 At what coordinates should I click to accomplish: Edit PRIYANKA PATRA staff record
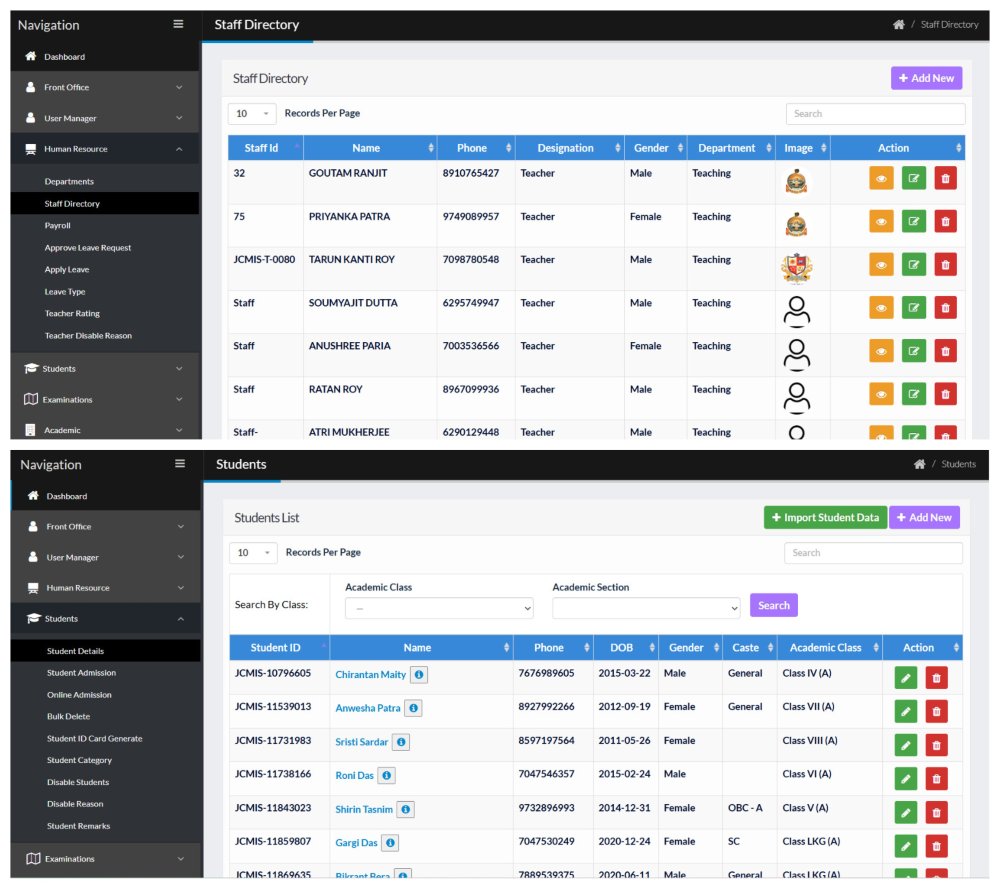913,221
